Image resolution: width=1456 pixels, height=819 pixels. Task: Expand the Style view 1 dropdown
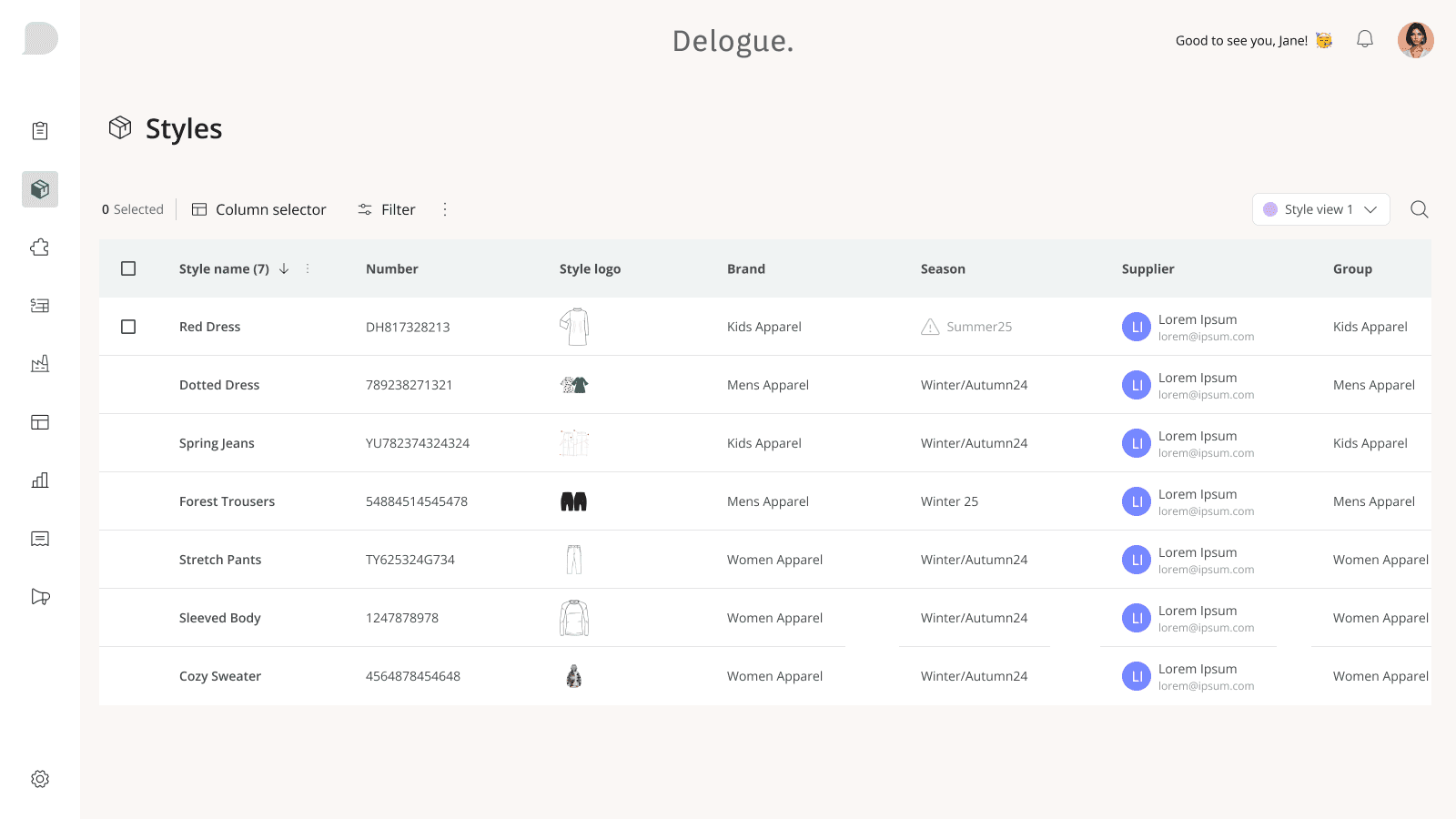pos(1321,209)
